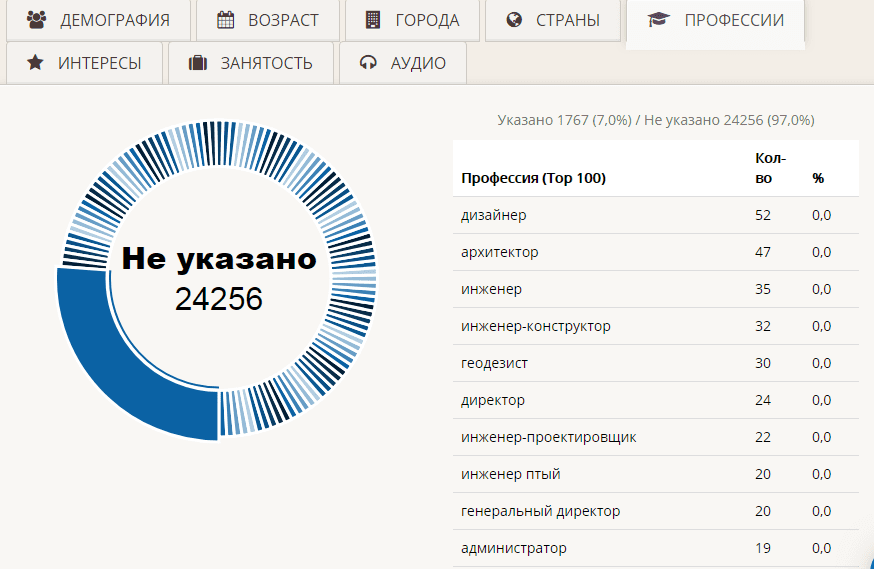
Task: Select the 'геодезист' table row
Action: coord(656,363)
